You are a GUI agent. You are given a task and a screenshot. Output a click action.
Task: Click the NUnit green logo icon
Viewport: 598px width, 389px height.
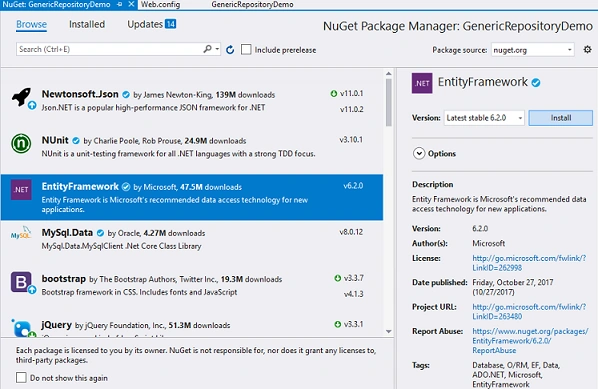pyautogui.click(x=21, y=144)
